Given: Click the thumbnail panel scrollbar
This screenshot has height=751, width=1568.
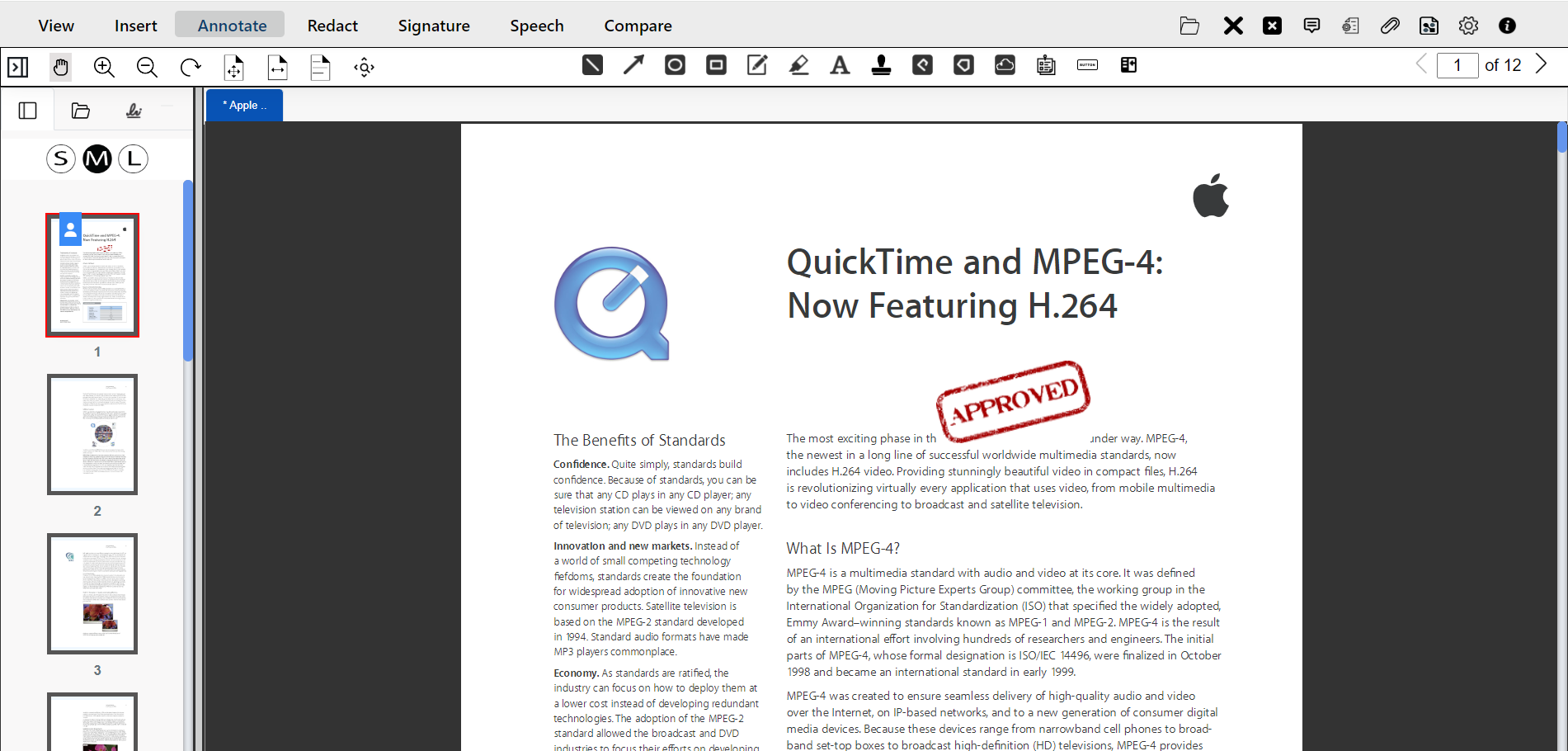Looking at the screenshot, I should tap(188, 271).
